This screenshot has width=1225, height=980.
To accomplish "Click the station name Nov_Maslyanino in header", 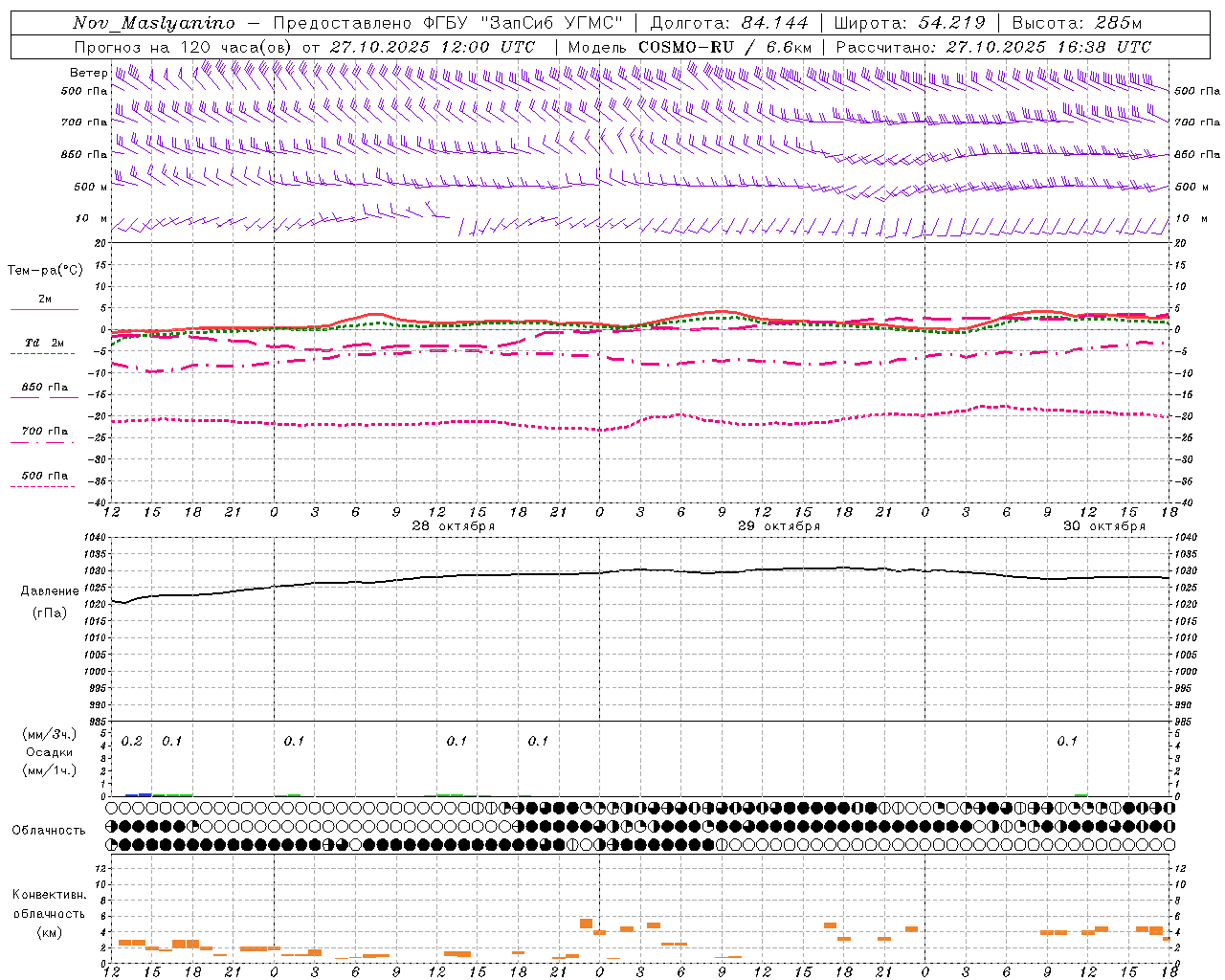I will (154, 24).
